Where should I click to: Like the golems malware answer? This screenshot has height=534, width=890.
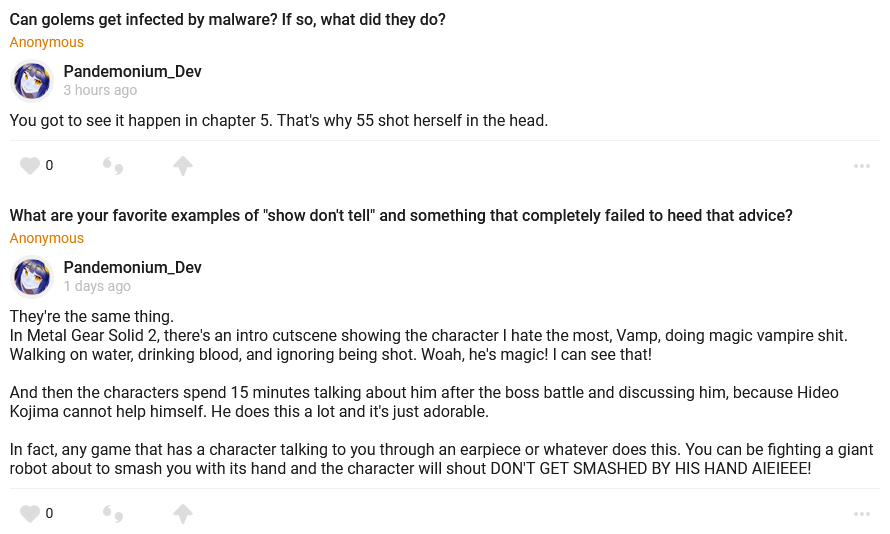30,166
